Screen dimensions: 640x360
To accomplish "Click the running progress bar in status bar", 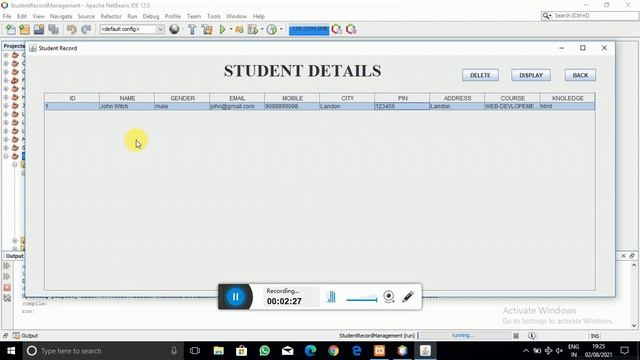I will [x=463, y=336].
